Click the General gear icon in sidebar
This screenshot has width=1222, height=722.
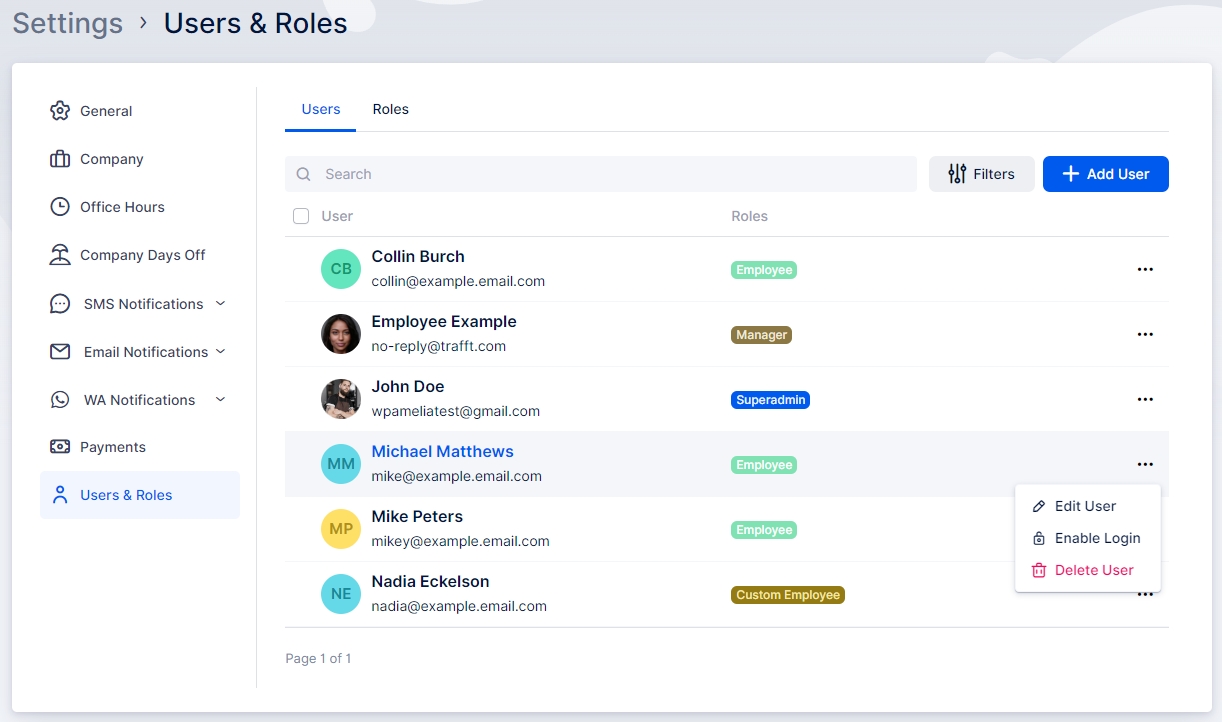[60, 111]
